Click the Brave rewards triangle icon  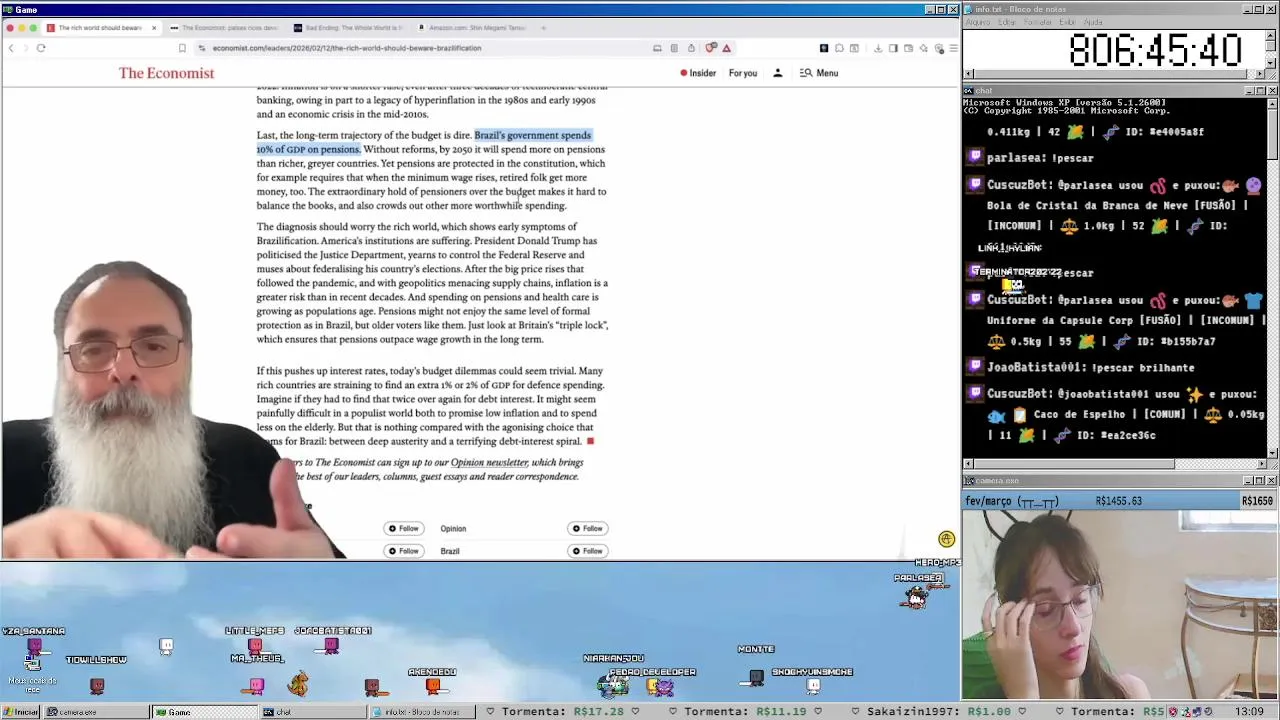[x=727, y=48]
